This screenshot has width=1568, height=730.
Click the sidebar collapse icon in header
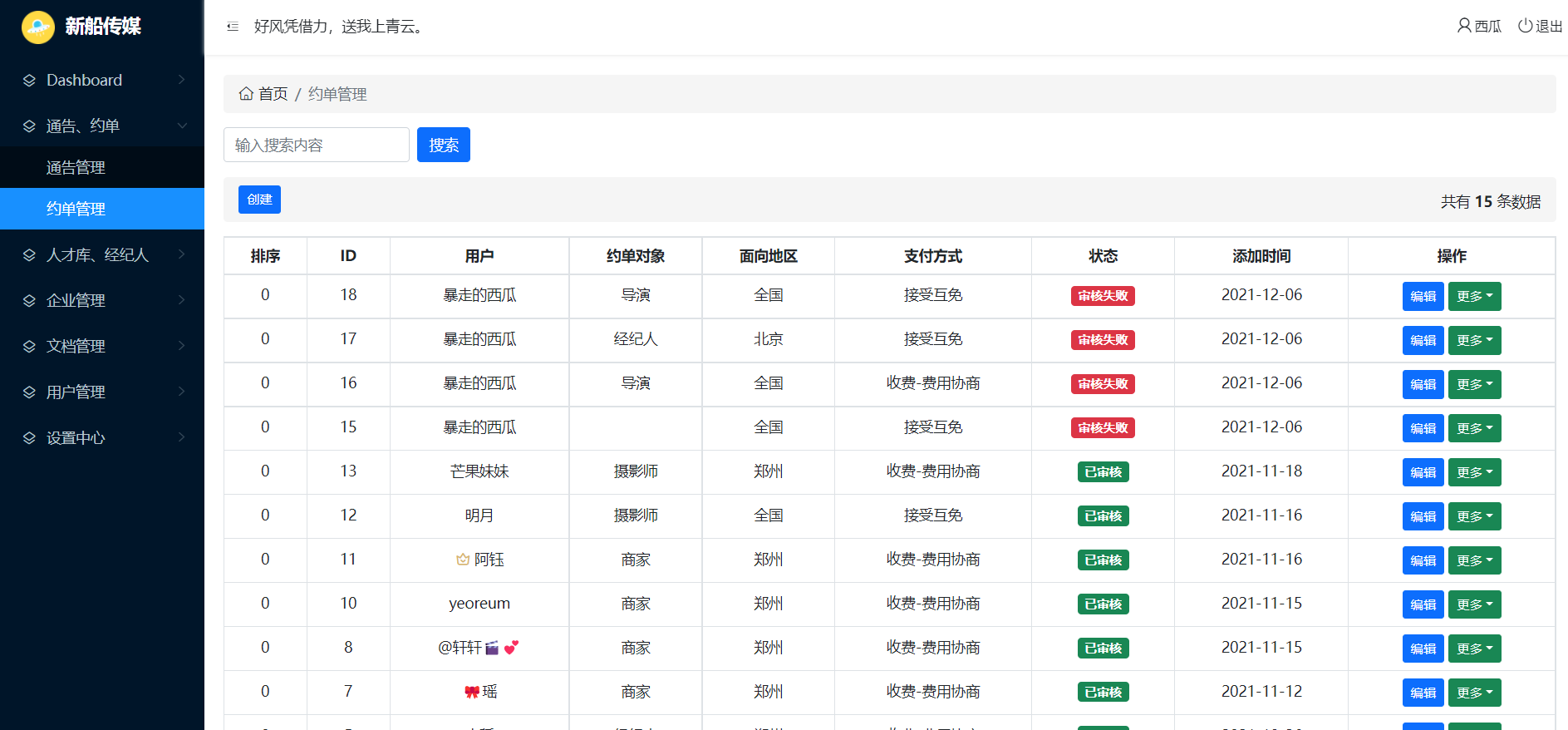[x=233, y=27]
